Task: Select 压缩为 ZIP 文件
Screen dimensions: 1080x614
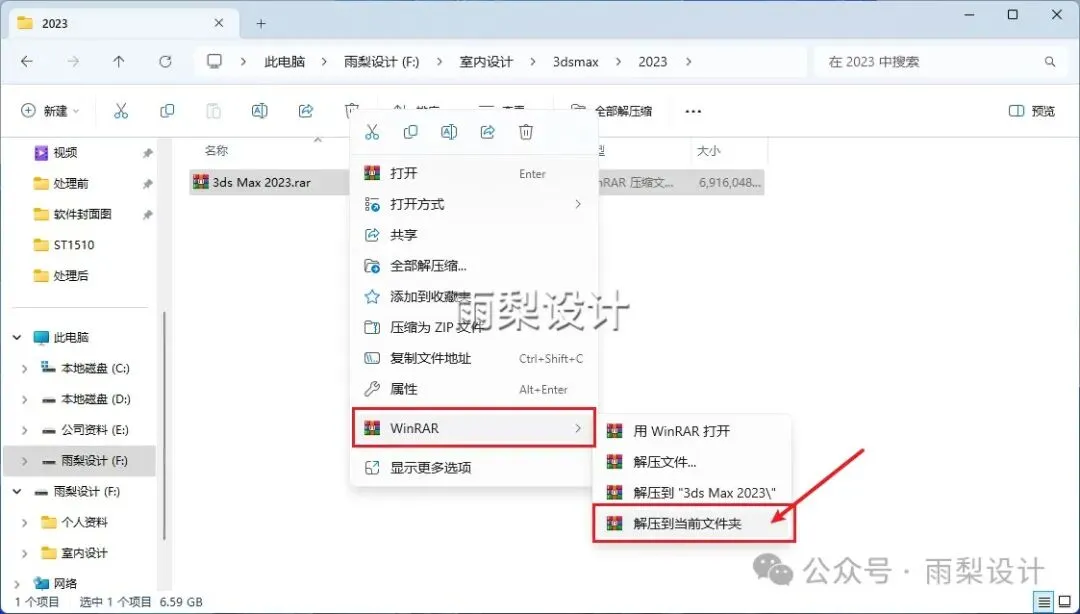Action: (473, 327)
